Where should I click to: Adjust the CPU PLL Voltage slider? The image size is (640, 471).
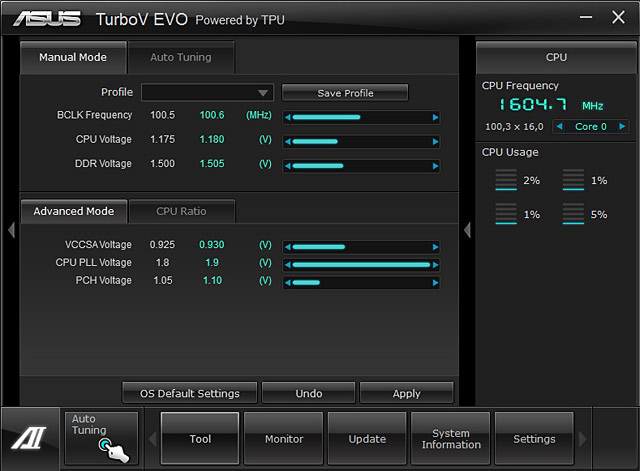click(x=361, y=265)
